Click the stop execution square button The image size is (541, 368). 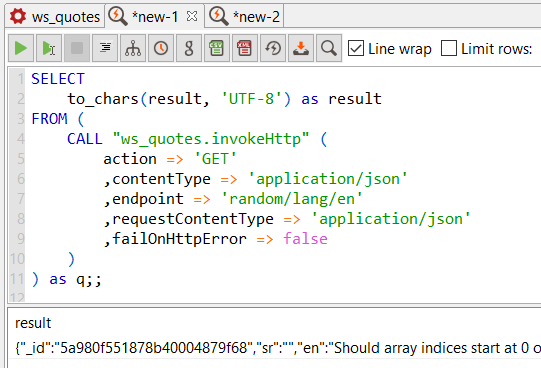pyautogui.click(x=77, y=48)
